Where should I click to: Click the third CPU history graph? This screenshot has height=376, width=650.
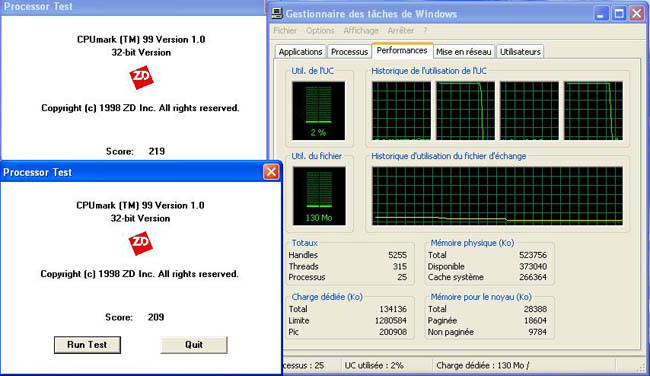(x=529, y=111)
